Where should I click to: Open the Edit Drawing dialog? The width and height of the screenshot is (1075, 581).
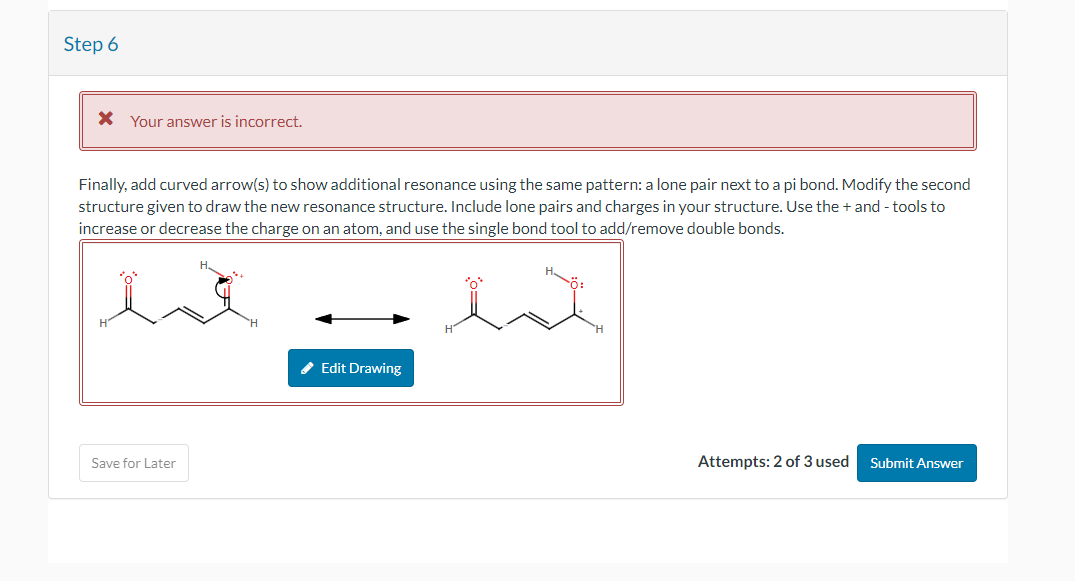351,368
